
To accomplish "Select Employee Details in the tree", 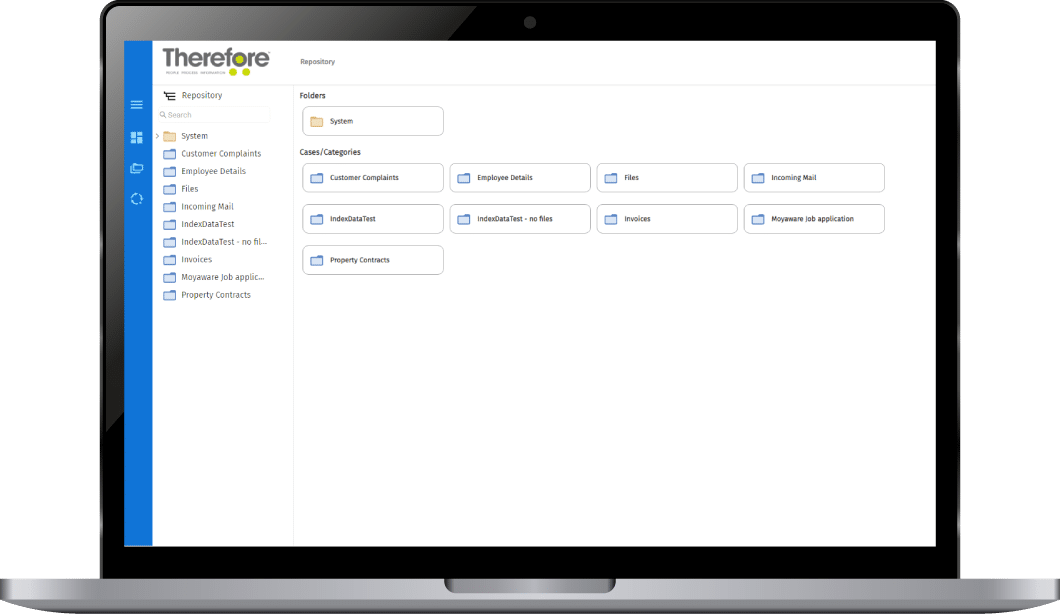I will 213,171.
